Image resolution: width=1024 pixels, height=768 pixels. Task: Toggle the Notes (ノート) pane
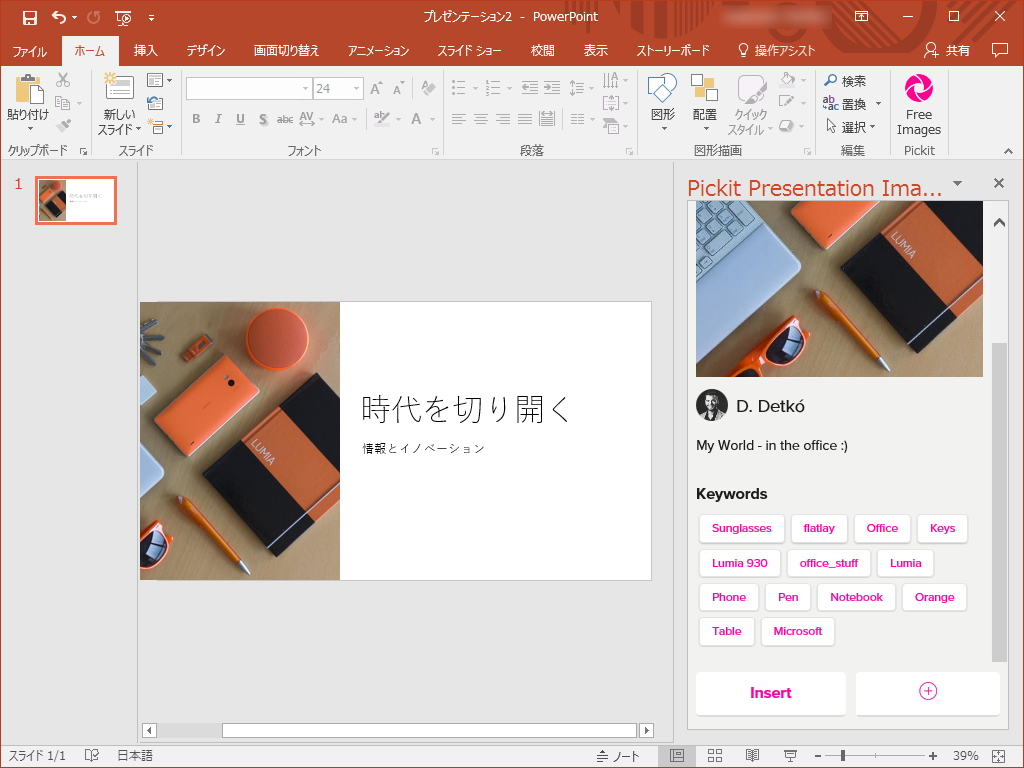[617, 756]
